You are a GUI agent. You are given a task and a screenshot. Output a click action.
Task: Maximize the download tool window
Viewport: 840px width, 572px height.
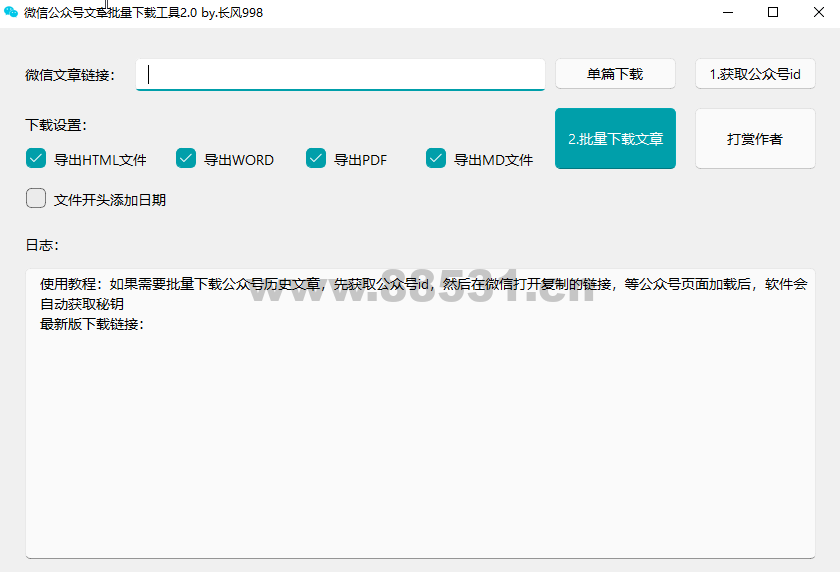coord(772,12)
